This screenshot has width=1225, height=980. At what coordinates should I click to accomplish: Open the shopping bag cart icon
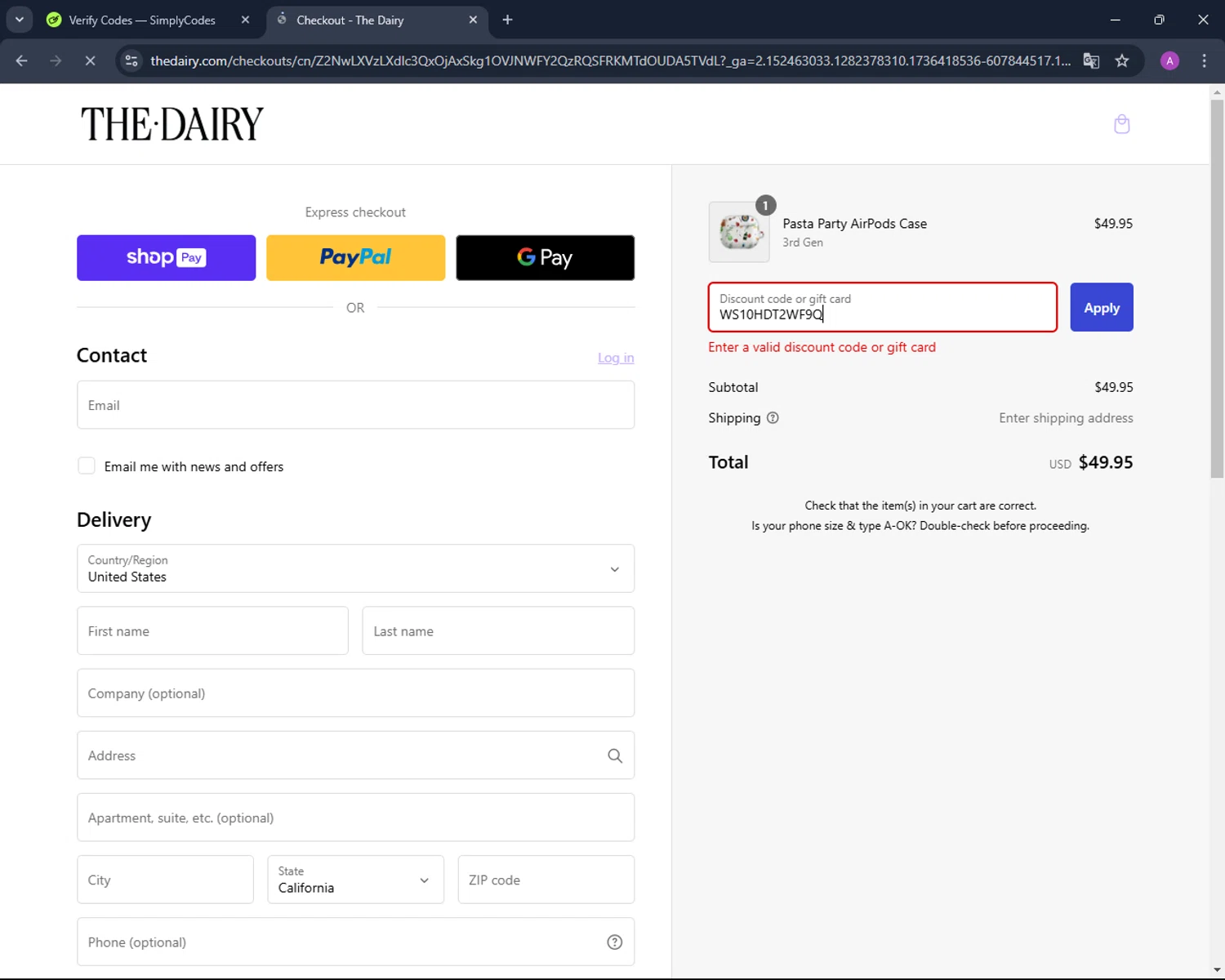(x=1122, y=124)
